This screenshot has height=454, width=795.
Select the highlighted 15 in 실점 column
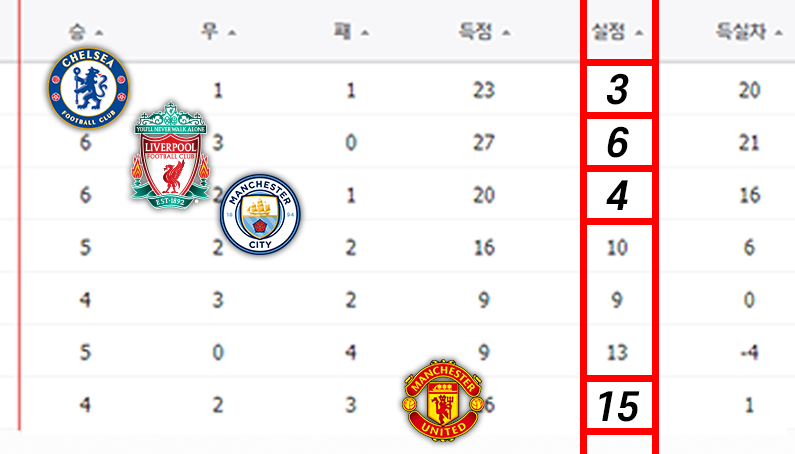point(619,406)
